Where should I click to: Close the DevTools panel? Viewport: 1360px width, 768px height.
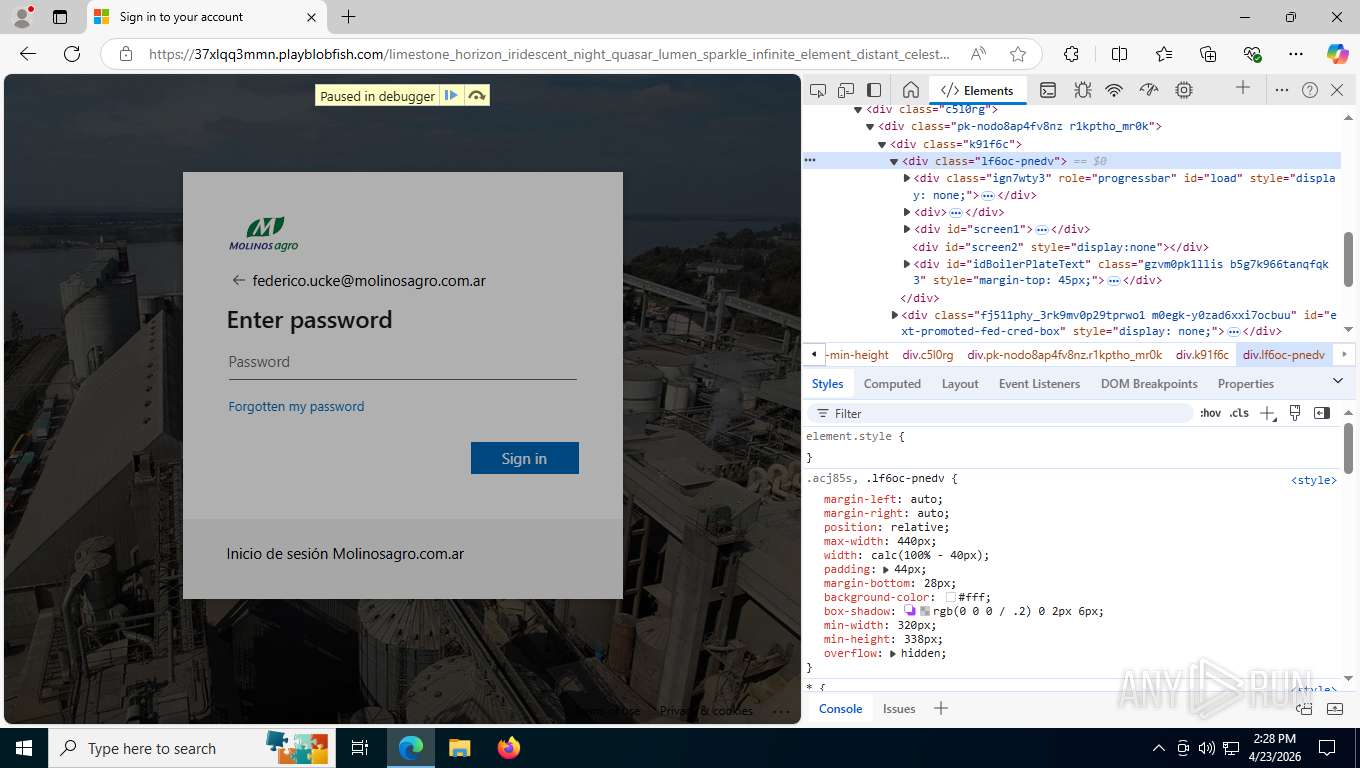[1337, 90]
